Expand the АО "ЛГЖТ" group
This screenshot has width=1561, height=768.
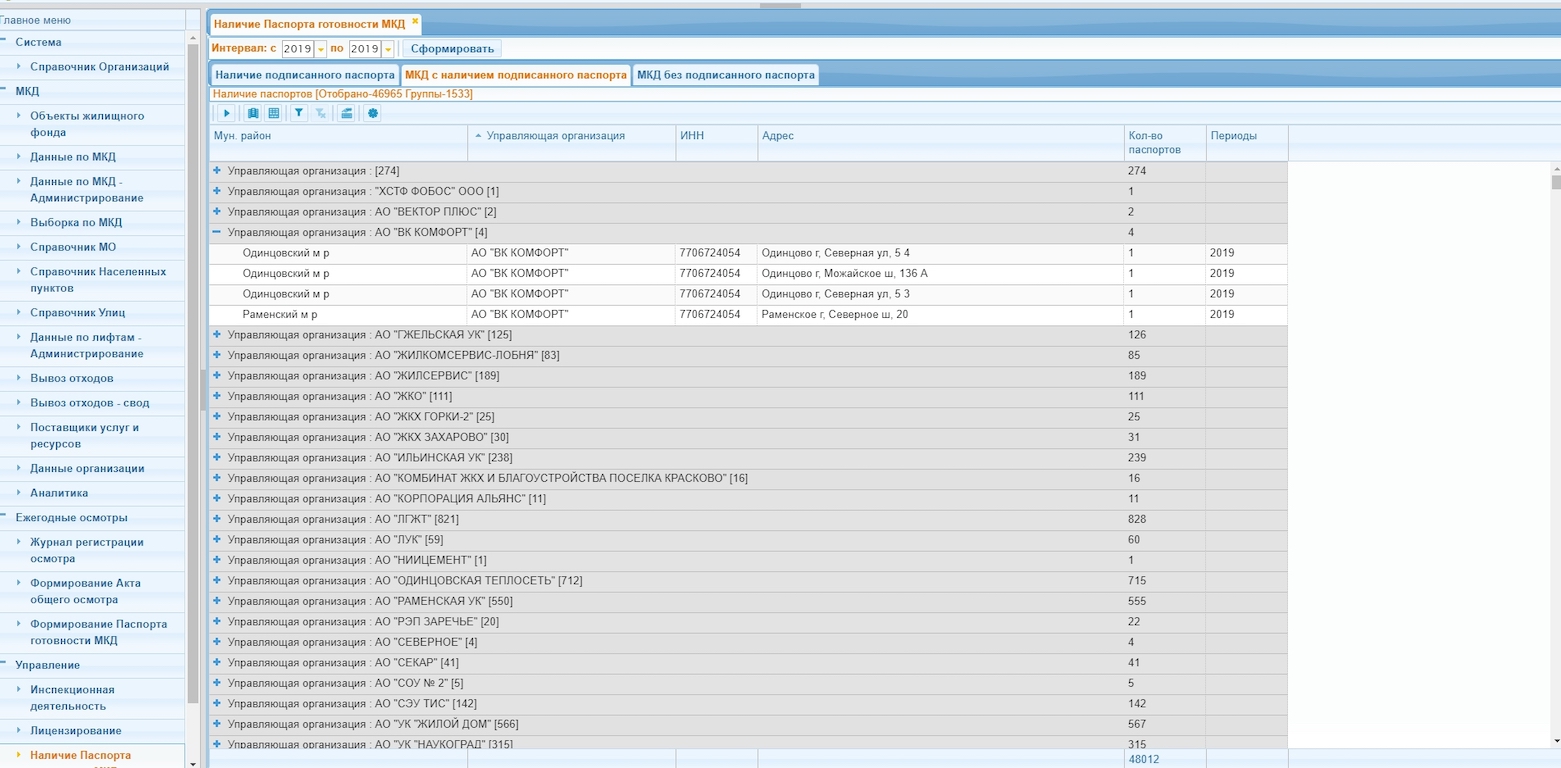click(x=217, y=519)
